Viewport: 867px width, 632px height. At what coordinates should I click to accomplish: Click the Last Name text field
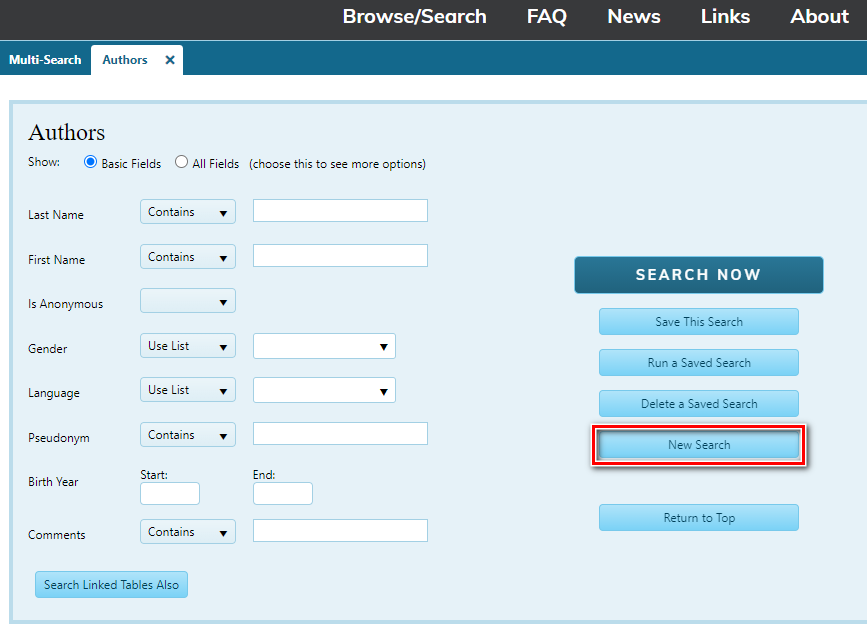[340, 211]
